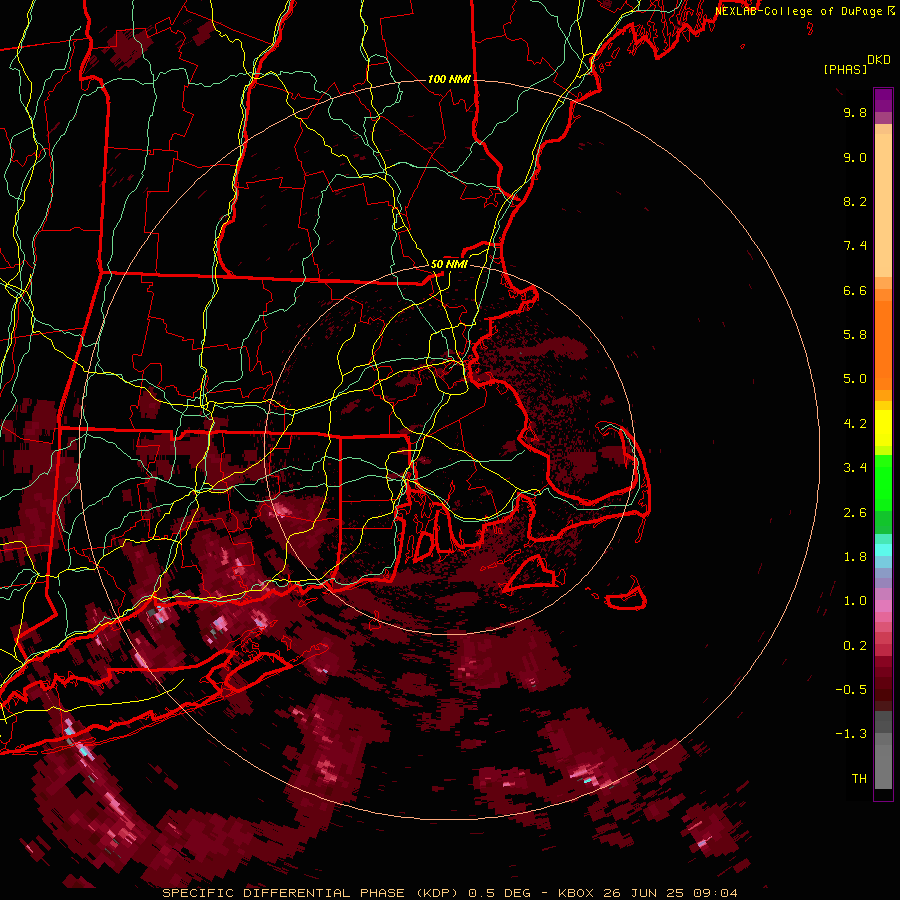Pick the purple top segment of color bar
900x900 pixels.
(883, 100)
